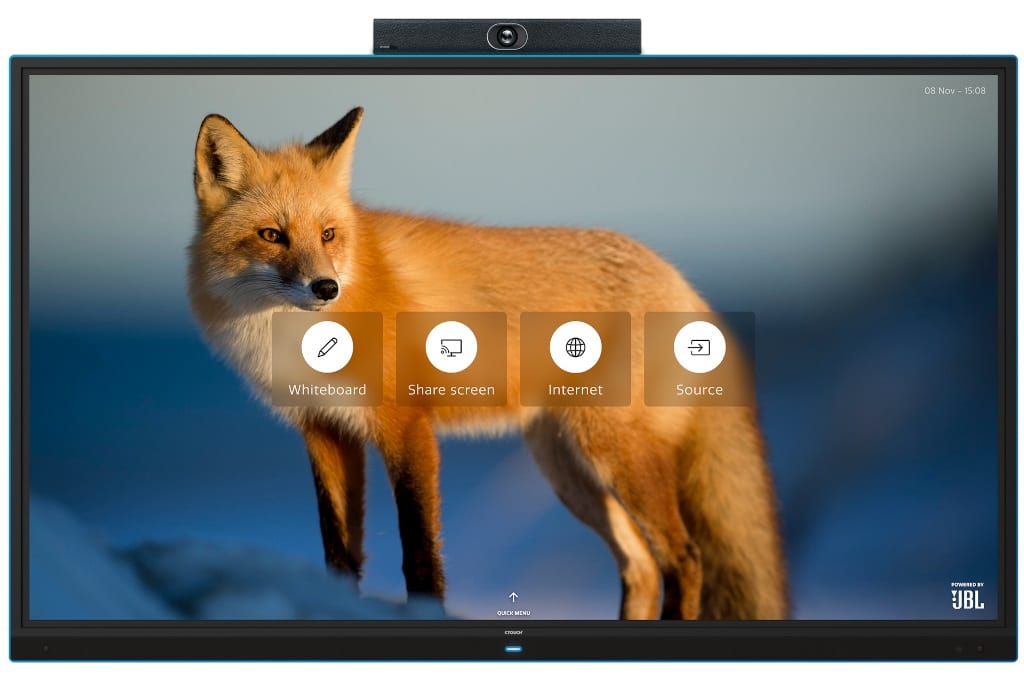Click the 08 Nov – 15:08 date and time
This screenshot has width=1024, height=682.
click(x=954, y=90)
